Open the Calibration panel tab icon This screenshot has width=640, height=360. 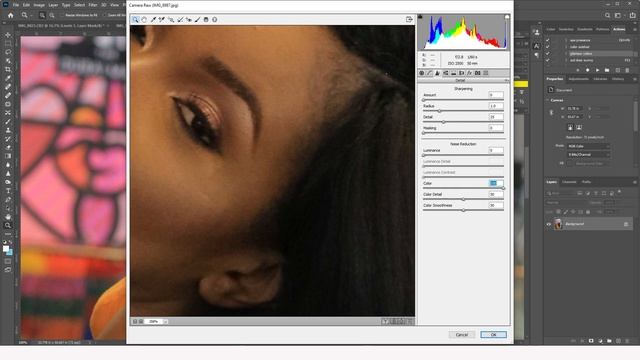pyautogui.click(x=478, y=73)
